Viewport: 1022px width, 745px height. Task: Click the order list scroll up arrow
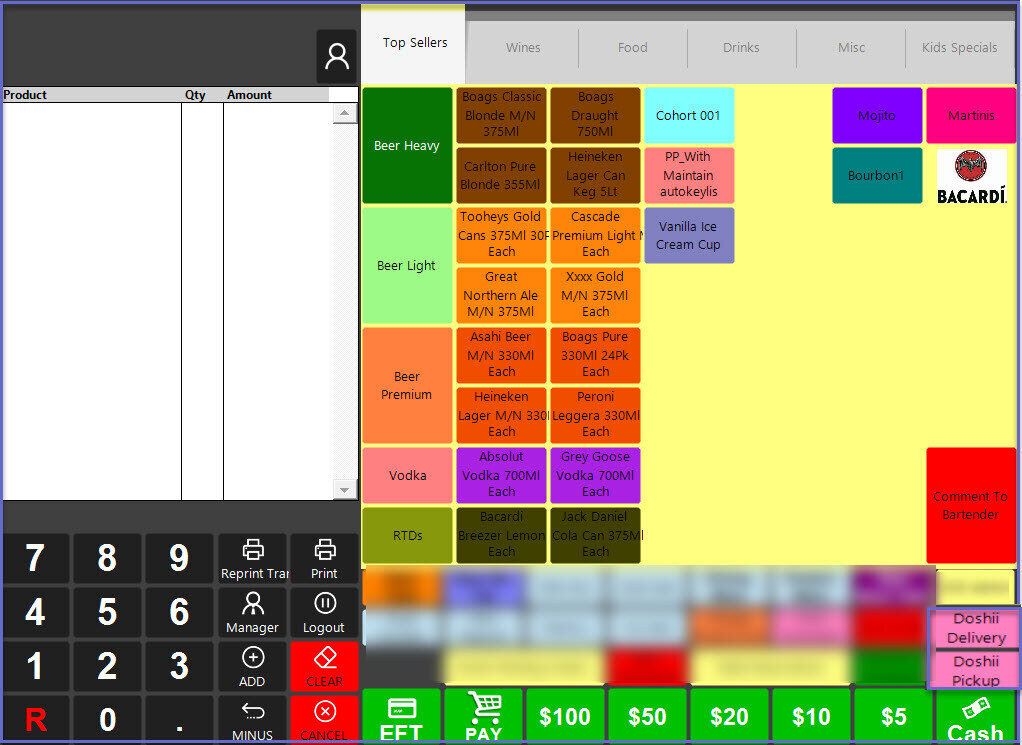(345, 113)
